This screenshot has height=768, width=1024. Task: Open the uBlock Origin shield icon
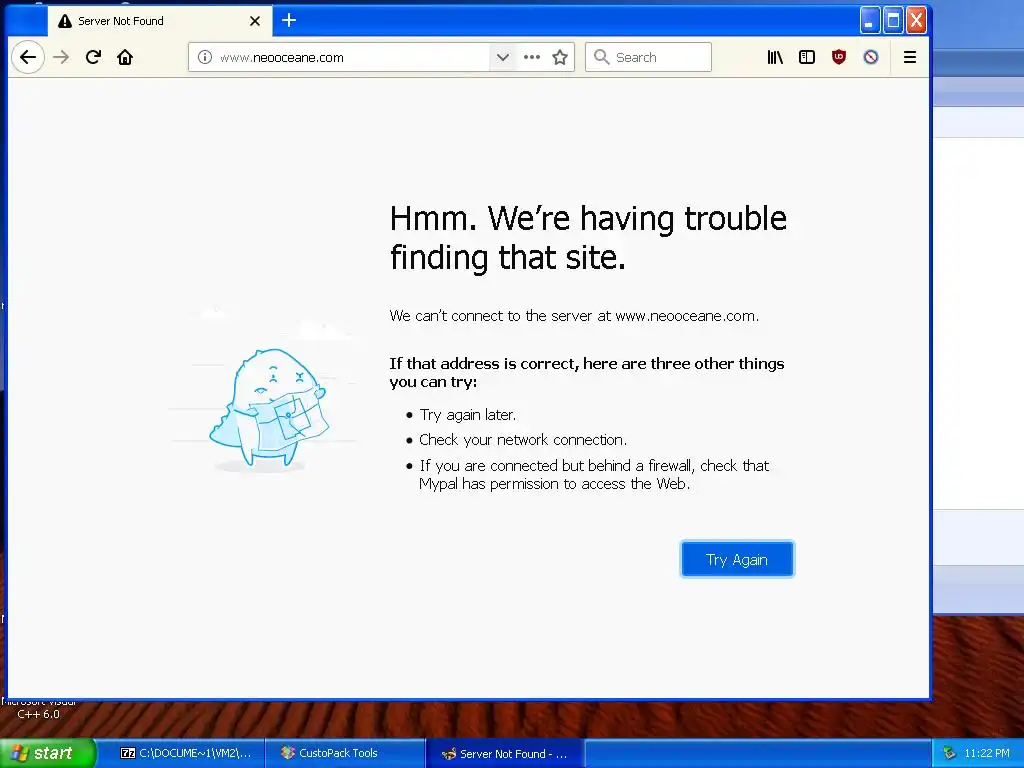(x=839, y=57)
